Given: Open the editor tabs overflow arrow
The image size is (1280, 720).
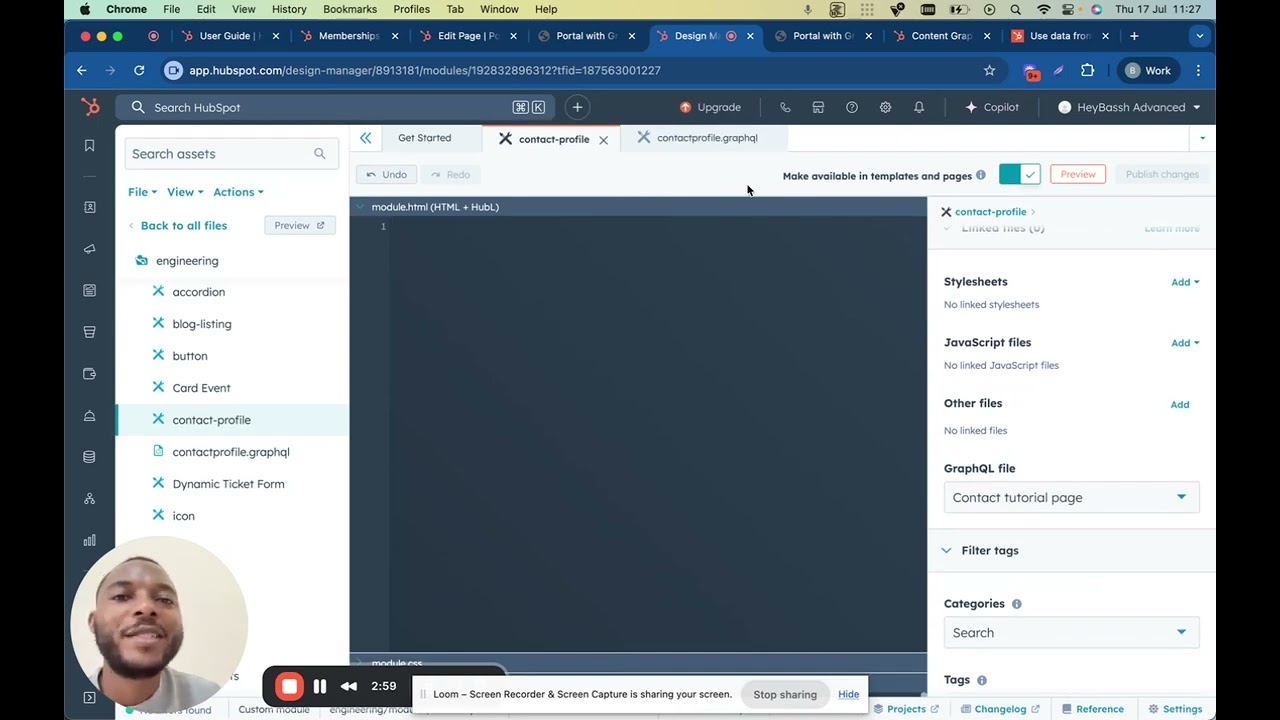Looking at the screenshot, I should point(1202,138).
